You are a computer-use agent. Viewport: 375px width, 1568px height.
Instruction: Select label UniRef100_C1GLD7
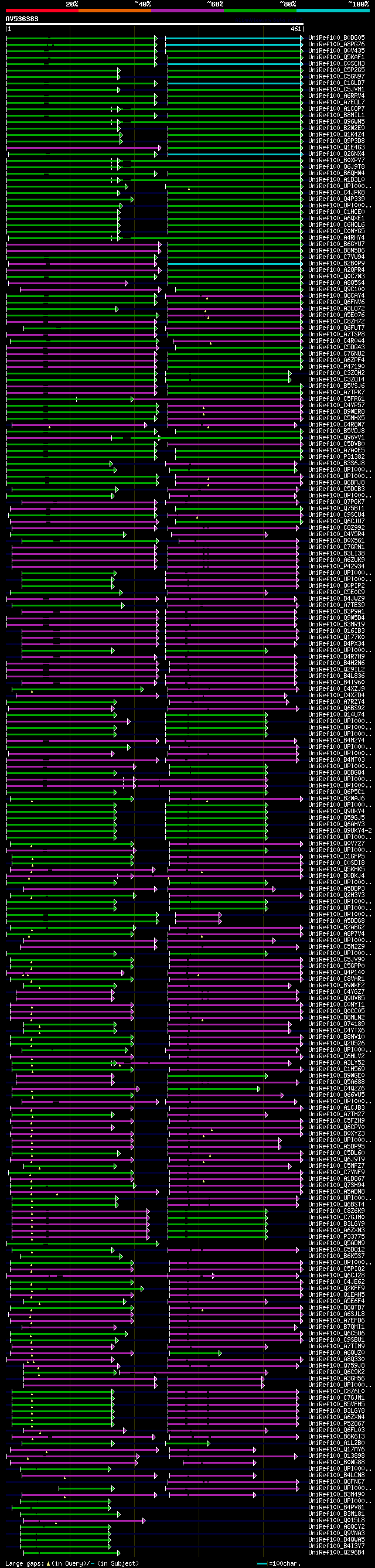[x=337, y=83]
